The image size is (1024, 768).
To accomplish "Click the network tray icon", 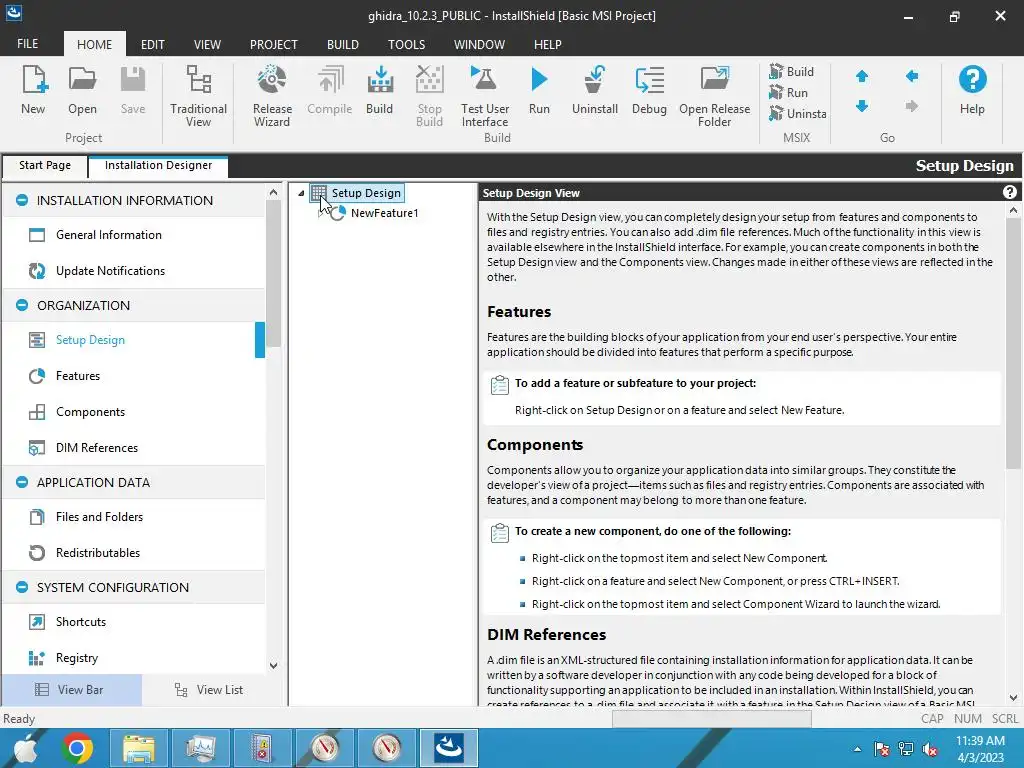I will [906, 748].
